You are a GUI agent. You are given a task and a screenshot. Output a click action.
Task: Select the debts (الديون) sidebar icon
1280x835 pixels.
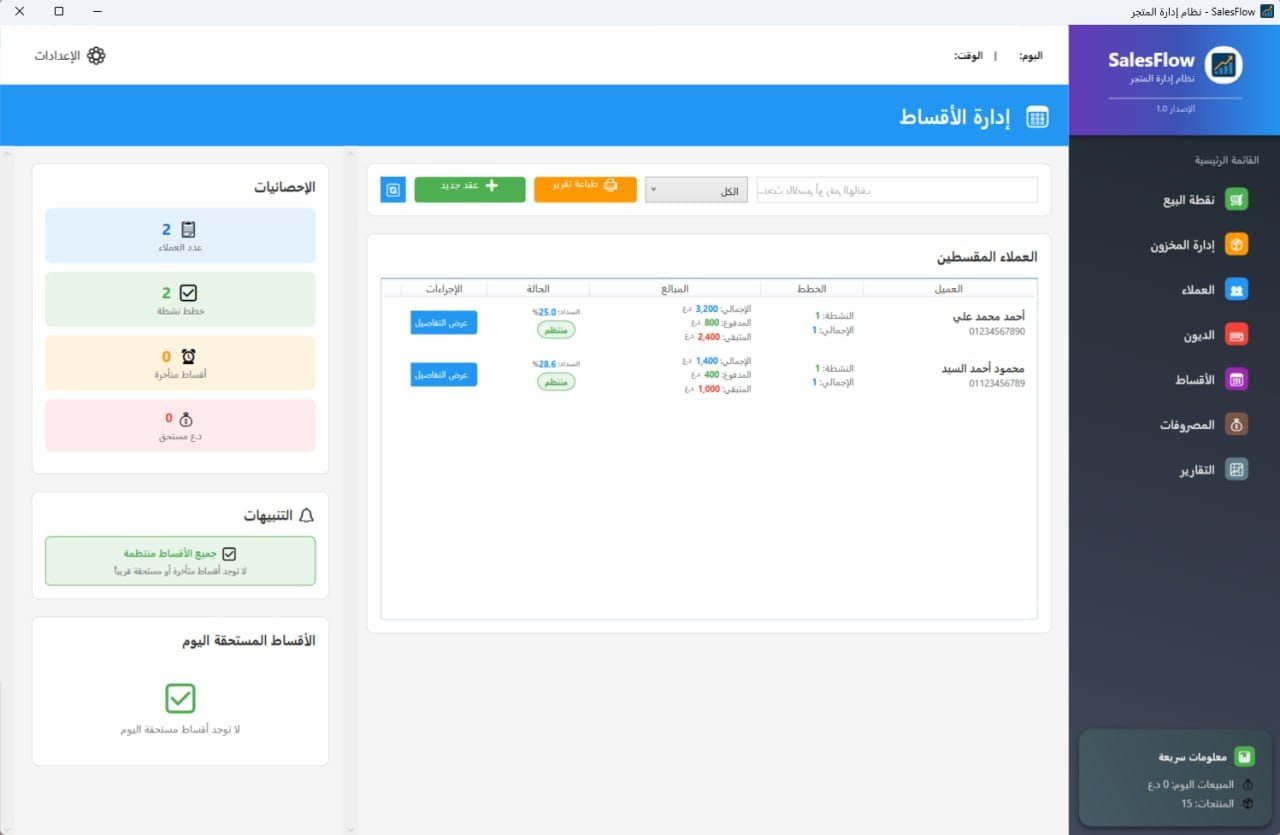point(1237,335)
